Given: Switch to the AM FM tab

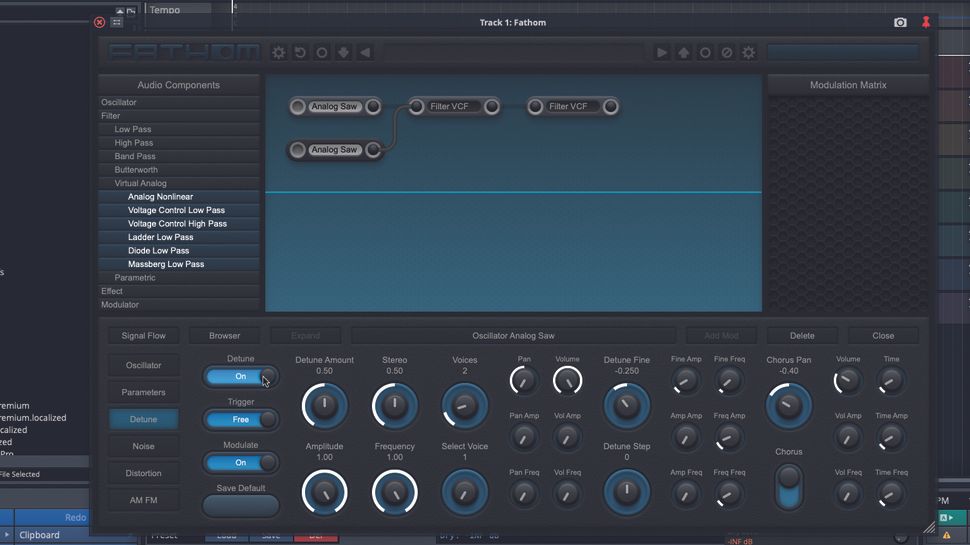Looking at the screenshot, I should [143, 501].
